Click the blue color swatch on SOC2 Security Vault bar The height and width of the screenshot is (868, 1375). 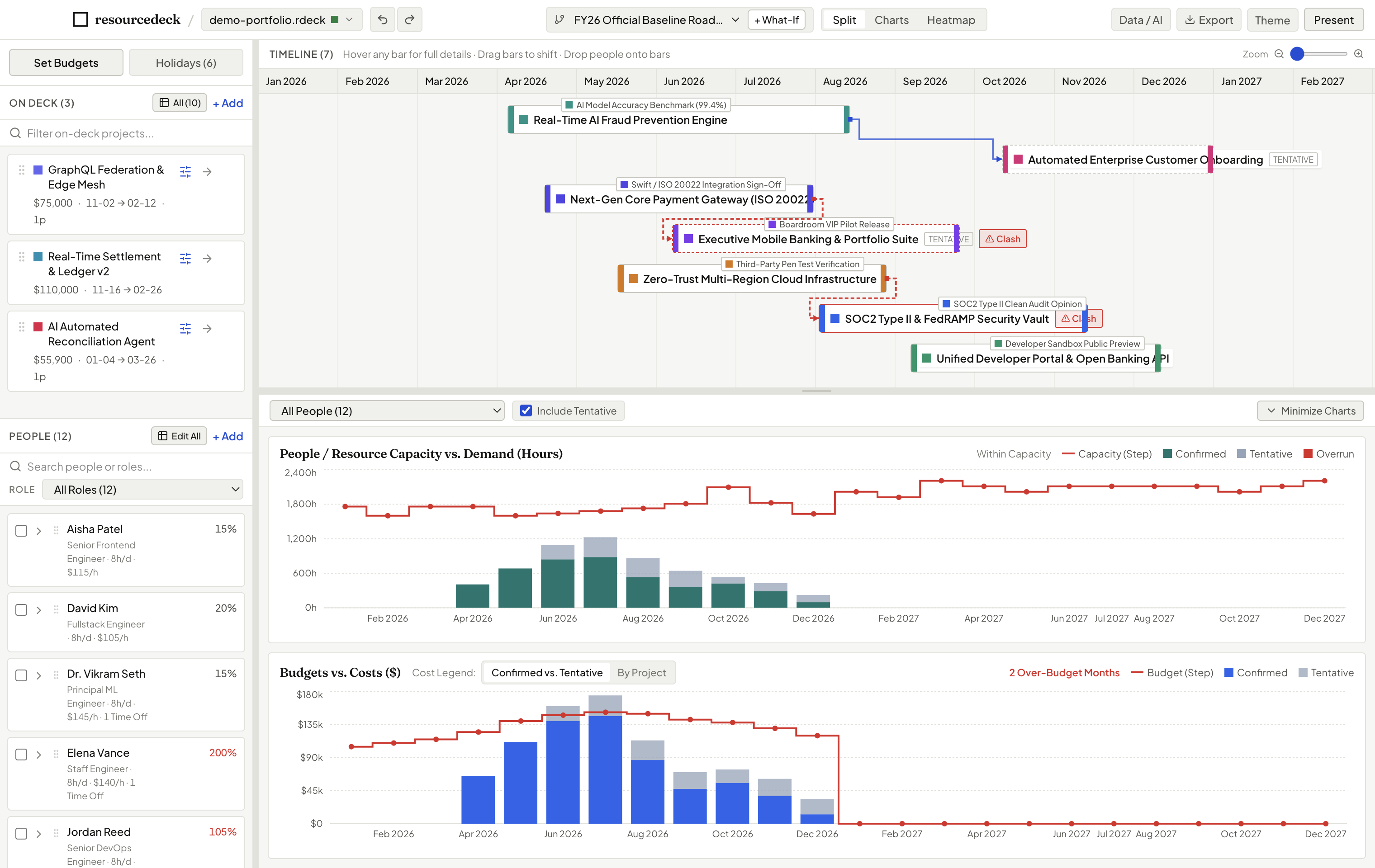coord(835,318)
